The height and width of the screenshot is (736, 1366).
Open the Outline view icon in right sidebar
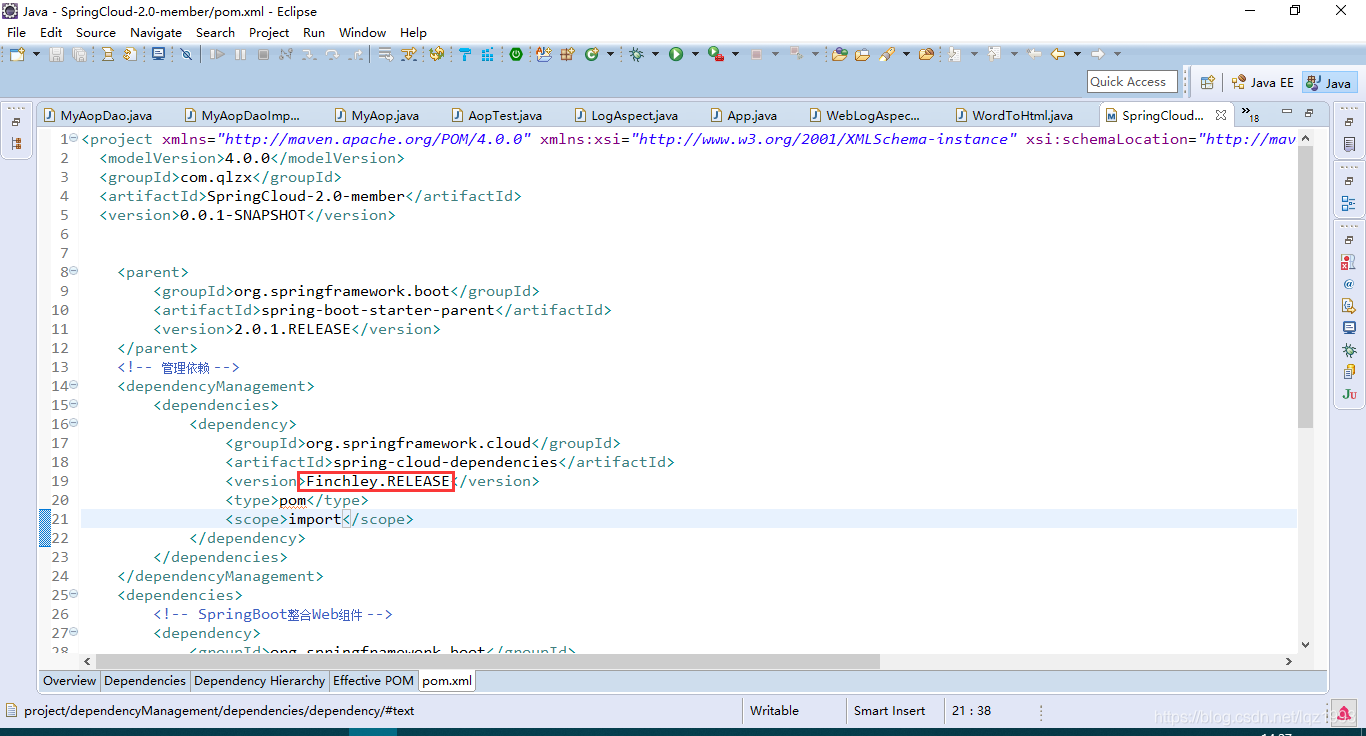1349,203
